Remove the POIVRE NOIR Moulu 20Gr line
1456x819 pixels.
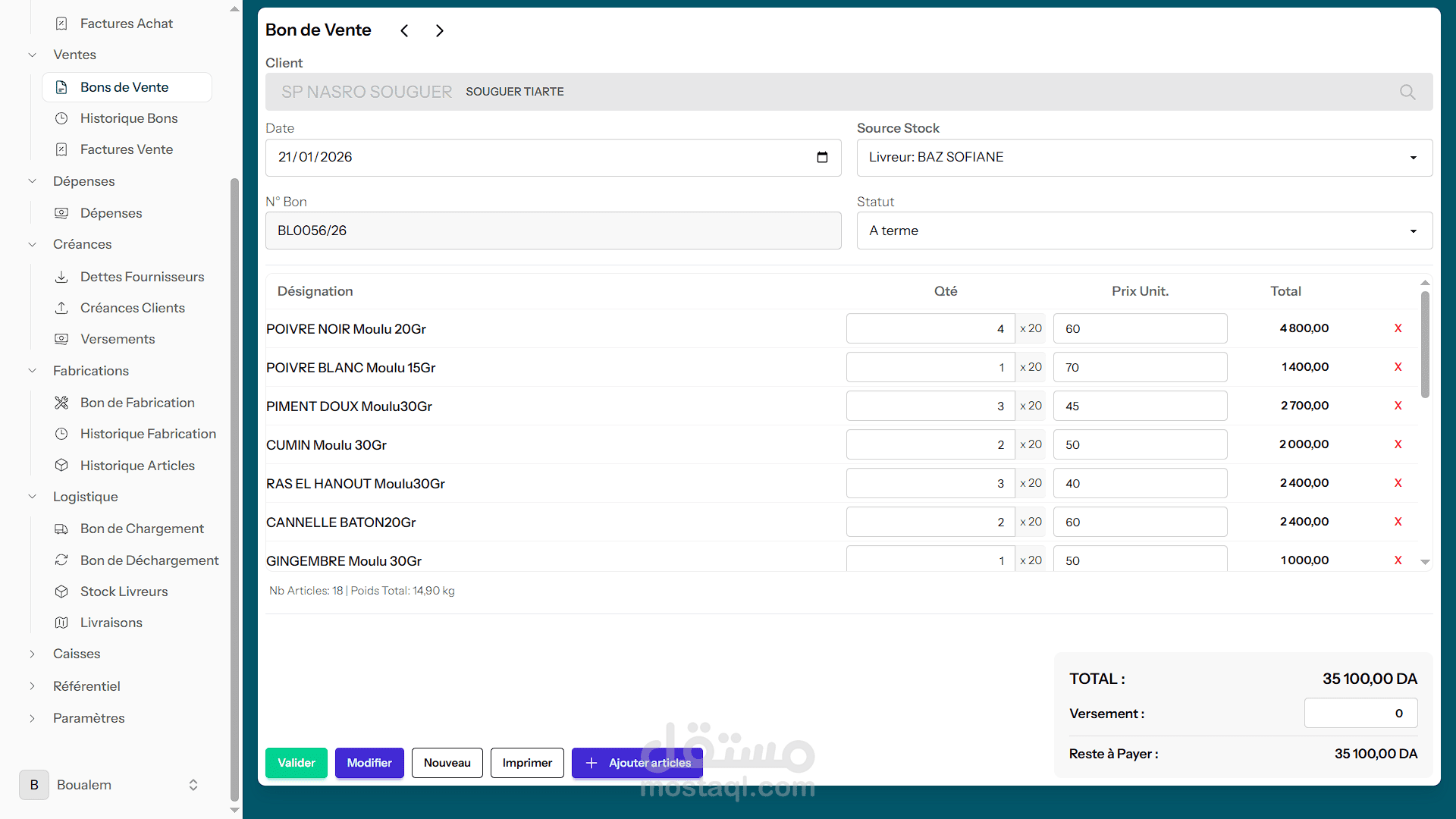1398,328
